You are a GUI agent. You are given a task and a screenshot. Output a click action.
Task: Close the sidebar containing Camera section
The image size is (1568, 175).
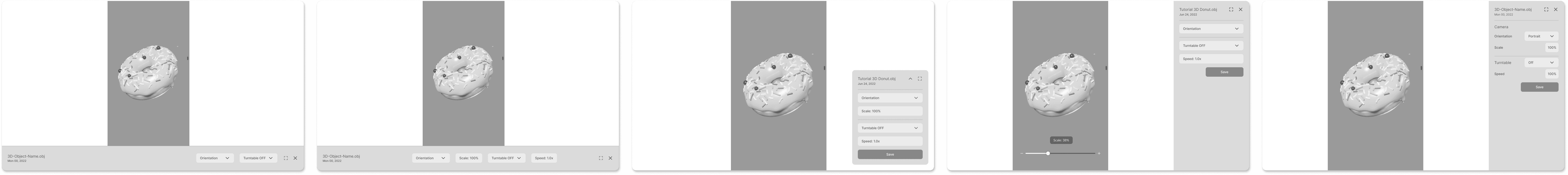point(1556,10)
